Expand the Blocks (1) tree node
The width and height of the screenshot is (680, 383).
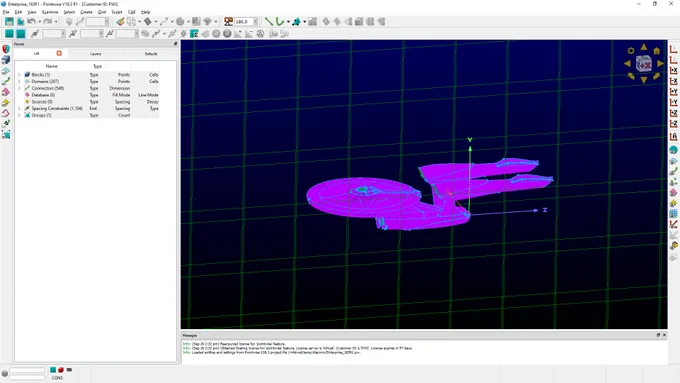point(19,75)
